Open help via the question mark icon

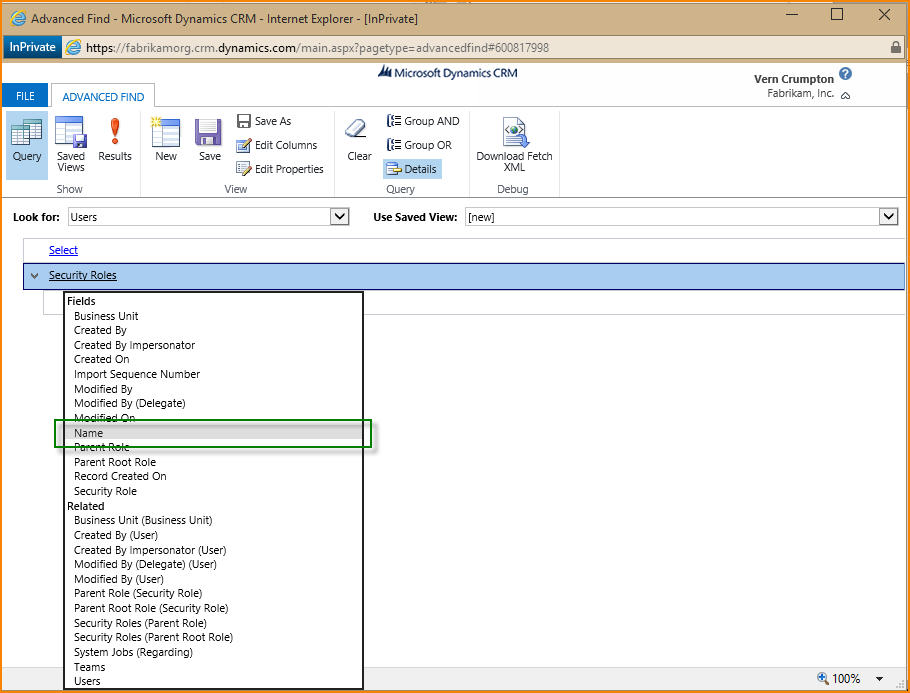845,75
